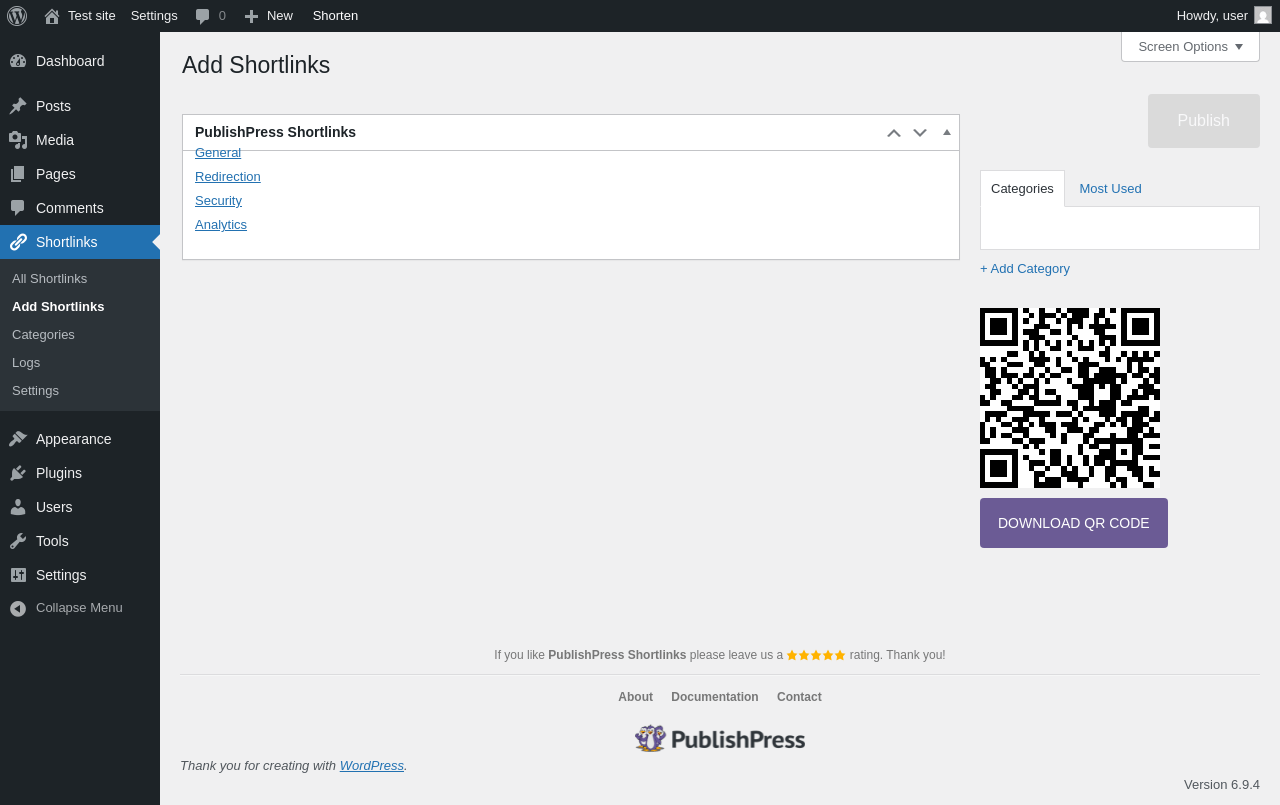Click the Shortlinks chain link icon

(x=18, y=242)
